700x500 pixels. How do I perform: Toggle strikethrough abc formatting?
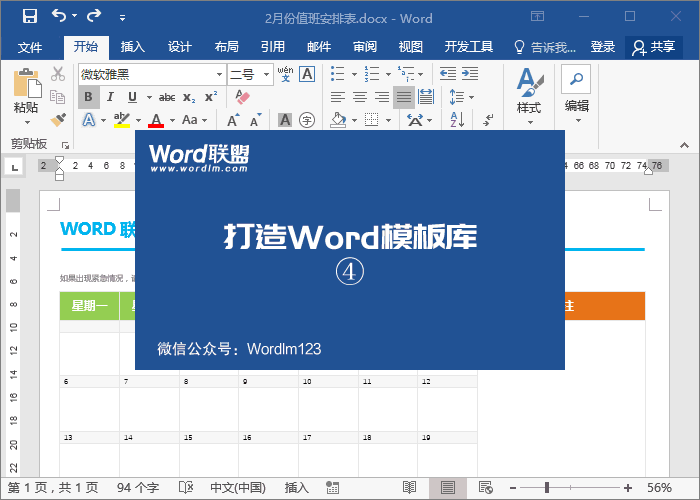pos(167,97)
